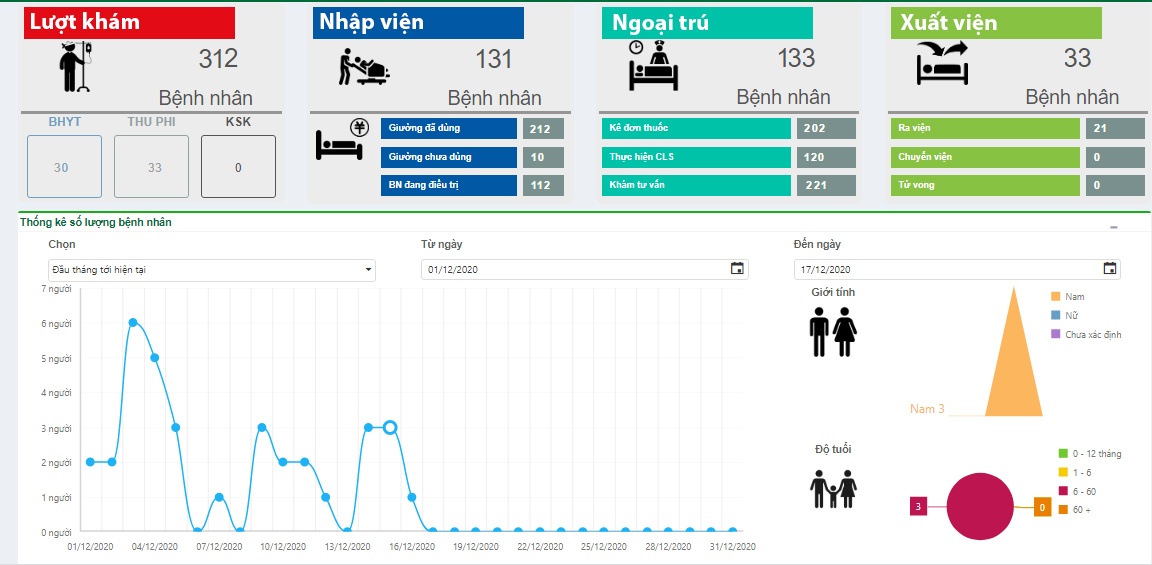
Task: Open calendar picker for Đến ngày
Action: [1109, 269]
